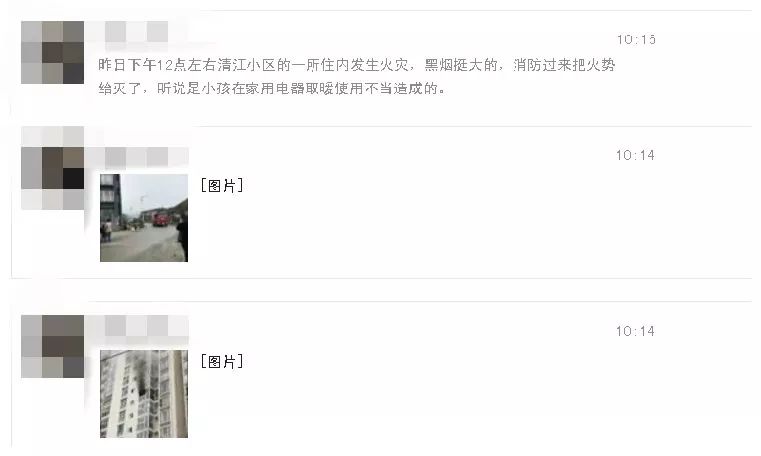Image resolution: width=761 pixels, height=456 pixels.
Task: Click the blurred sender name above the street photo
Action: point(137,157)
